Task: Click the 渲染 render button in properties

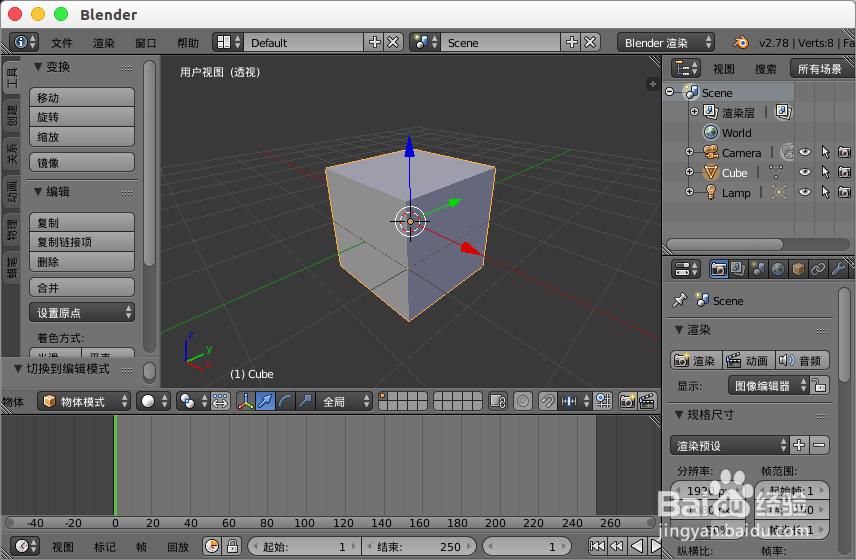Action: pyautogui.click(x=696, y=360)
